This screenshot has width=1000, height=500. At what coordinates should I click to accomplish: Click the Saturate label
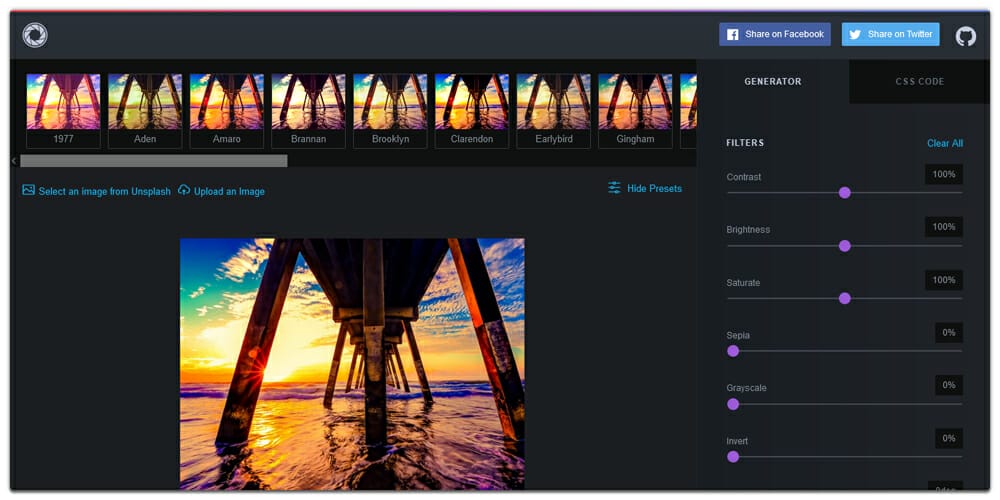[743, 283]
